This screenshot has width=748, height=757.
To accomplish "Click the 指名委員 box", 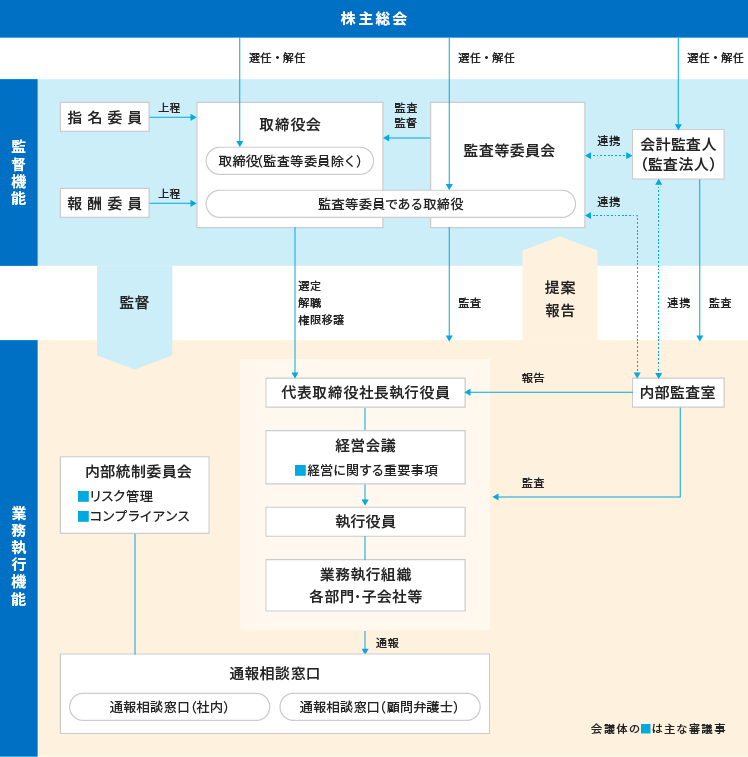I will (x=104, y=117).
